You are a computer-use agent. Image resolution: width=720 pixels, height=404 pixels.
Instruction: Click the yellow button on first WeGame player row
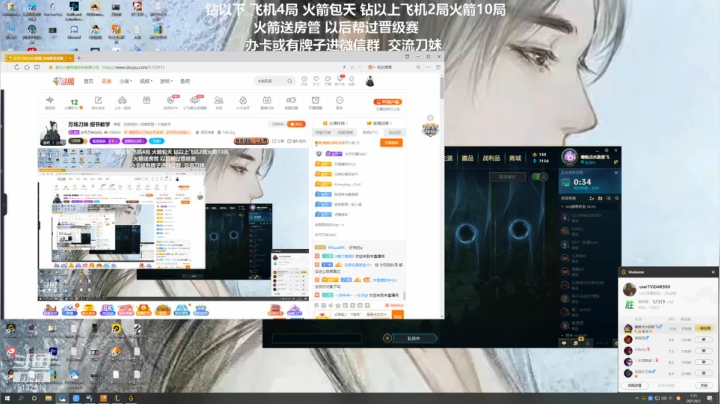point(703,328)
